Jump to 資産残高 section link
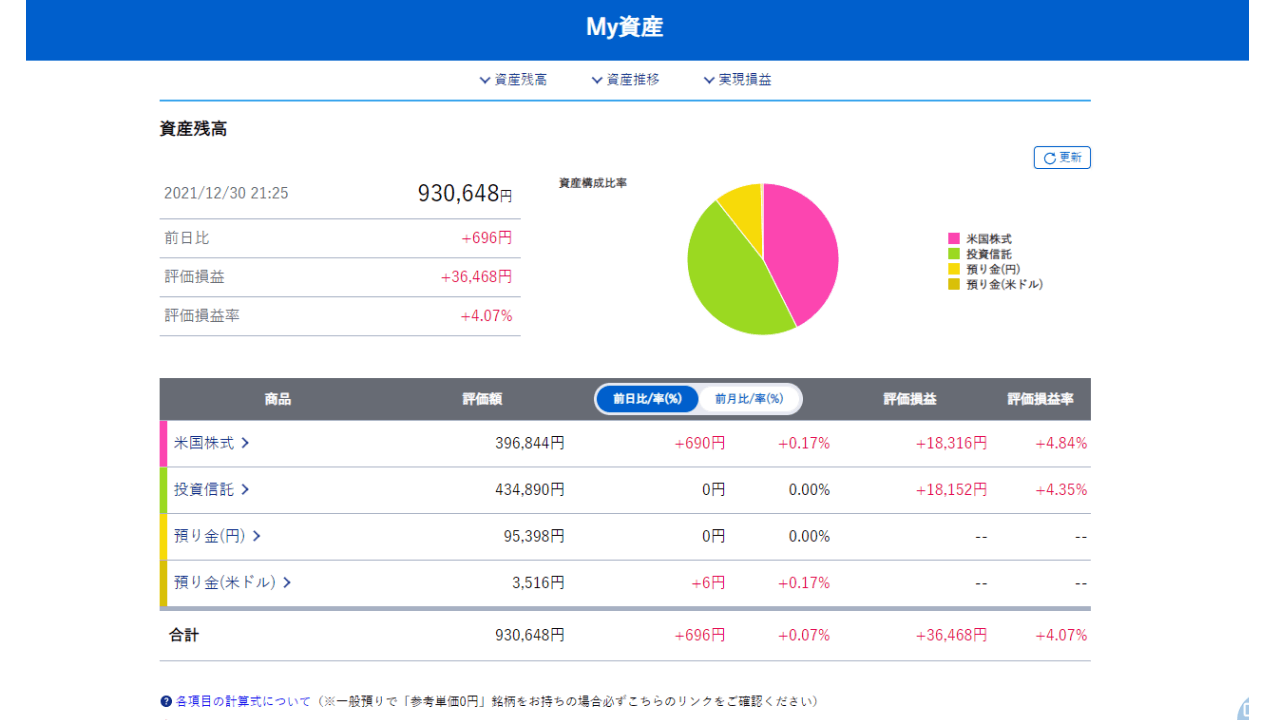The height and width of the screenshot is (720, 1280). (513, 80)
